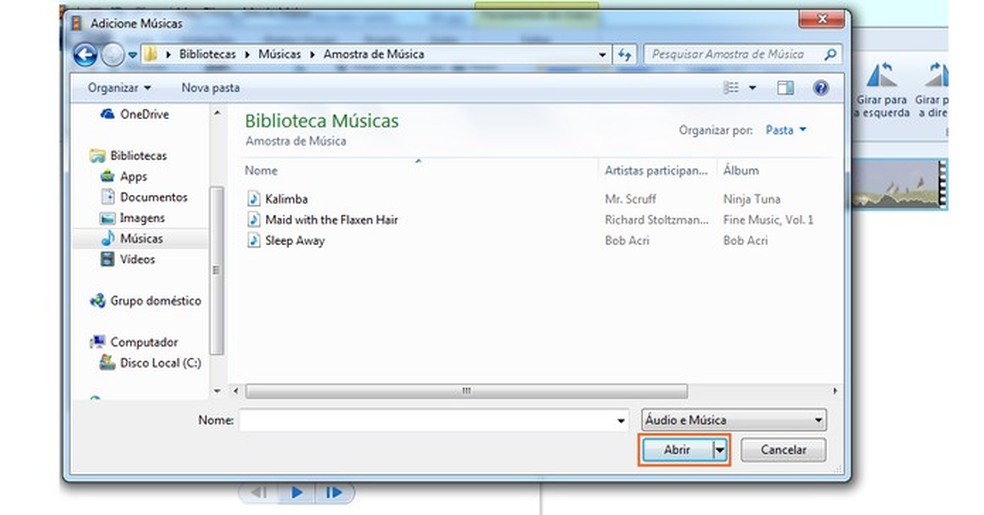Open Disco Local (C:)

(x=151, y=363)
